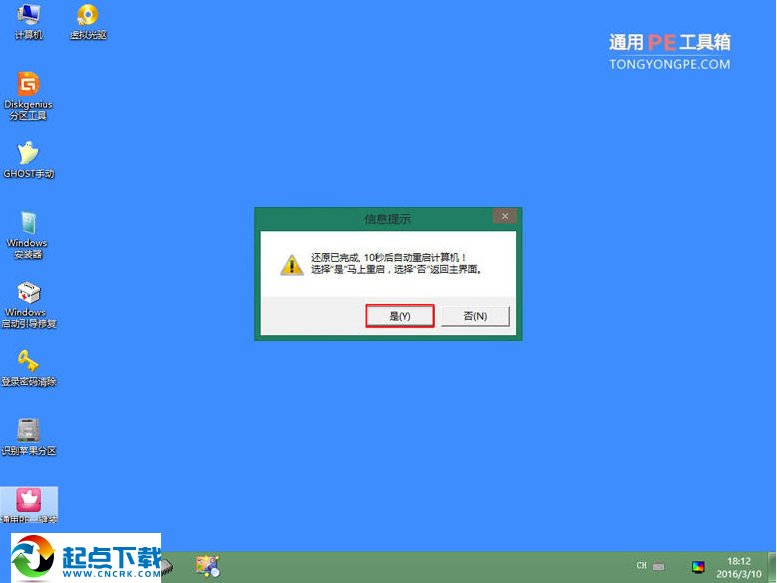Open the 计算机 desktop icon
The width and height of the screenshot is (777, 583).
tap(29, 22)
